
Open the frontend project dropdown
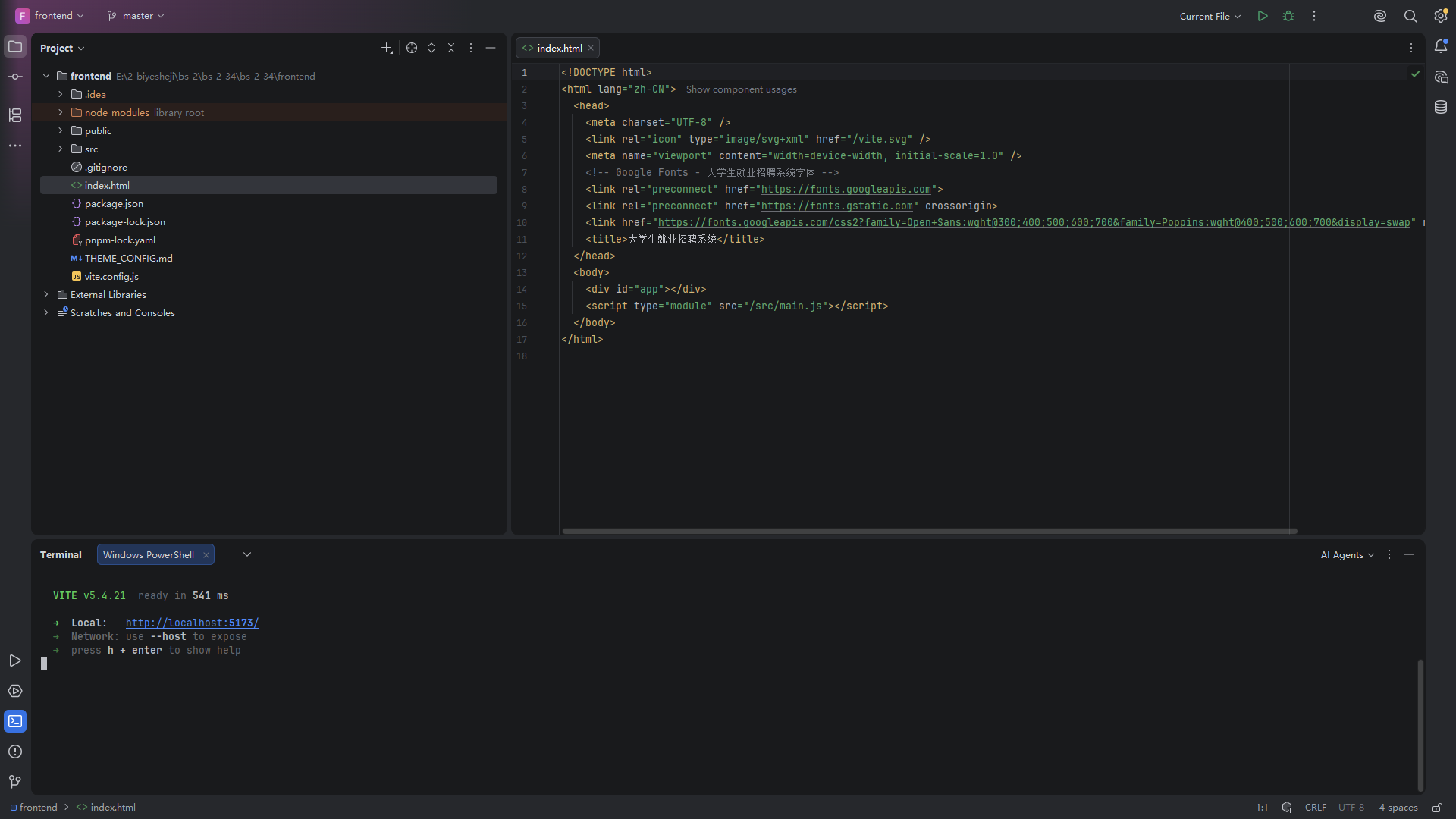click(50, 16)
